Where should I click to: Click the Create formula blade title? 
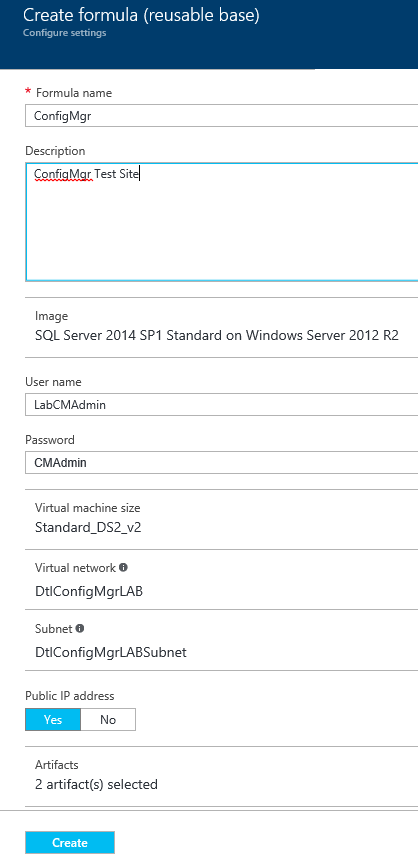[141, 15]
